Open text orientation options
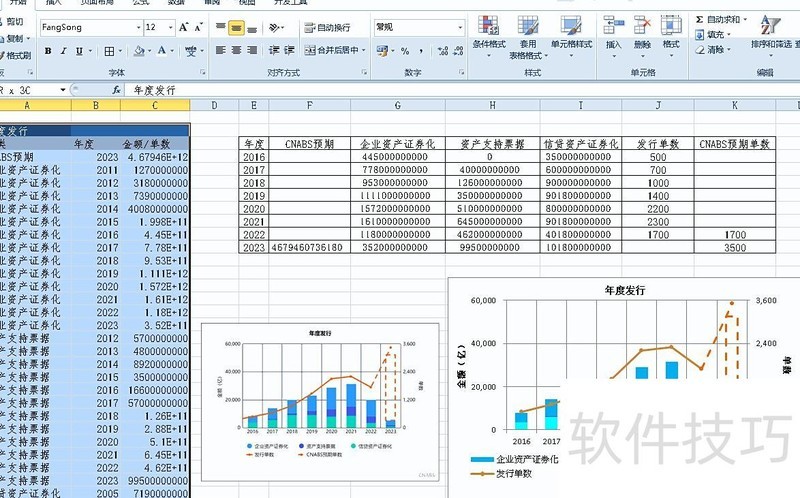The image size is (800, 498). click(x=276, y=27)
